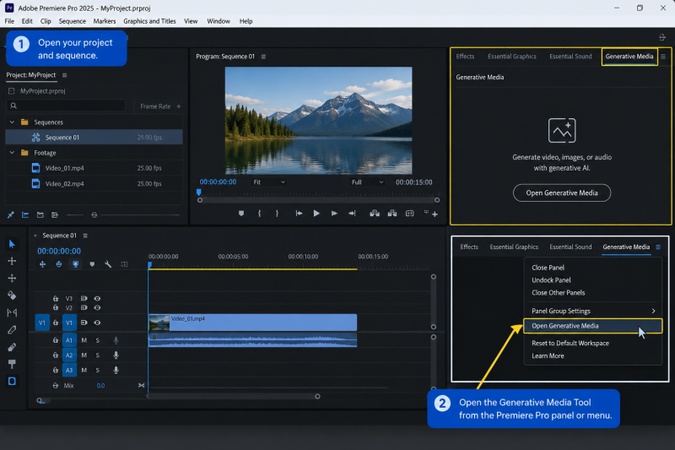
Task: Open the Fit zoom level dropdown
Action: pyautogui.click(x=269, y=182)
